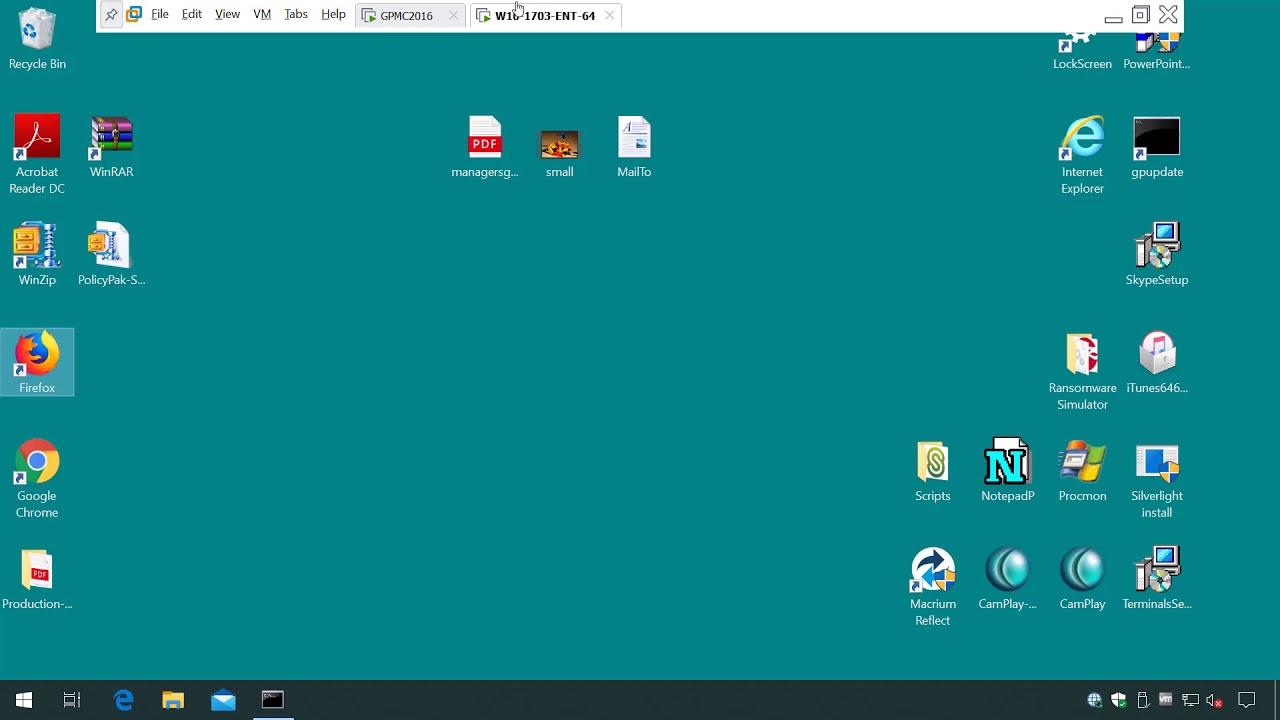Launch Acrobat Reader DC shortcut

[x=37, y=155]
